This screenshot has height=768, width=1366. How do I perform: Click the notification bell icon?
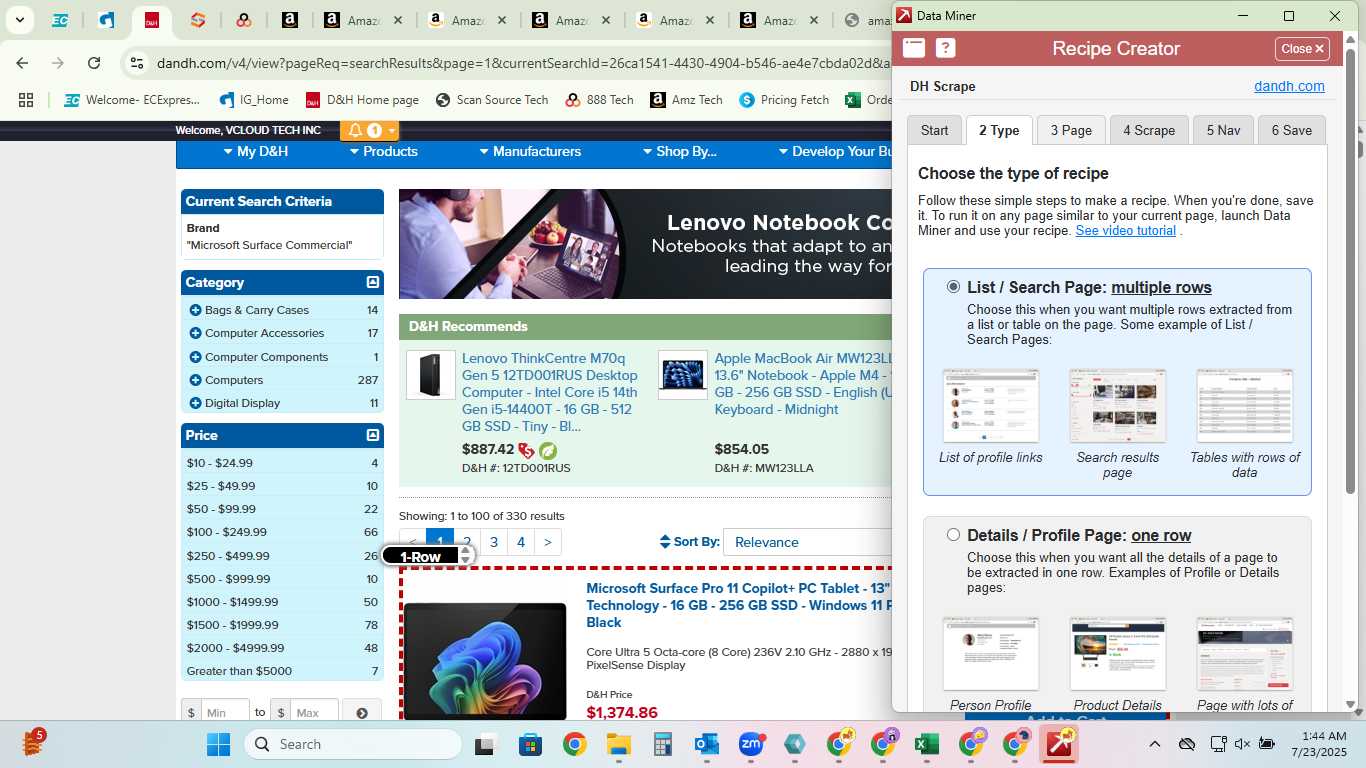[355, 130]
